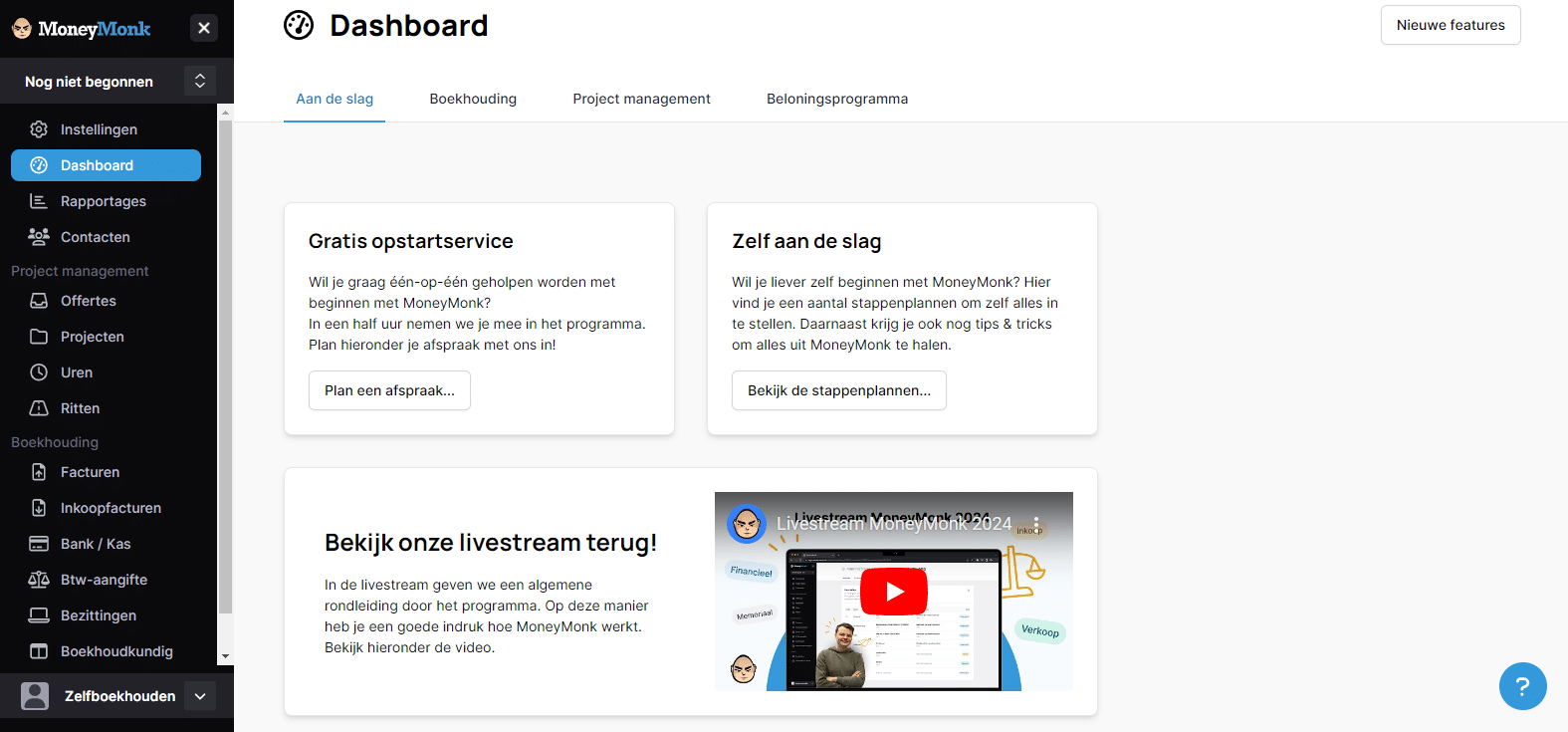Click the Plan een afspraak... button
The height and width of the screenshot is (732, 1568).
click(x=389, y=390)
